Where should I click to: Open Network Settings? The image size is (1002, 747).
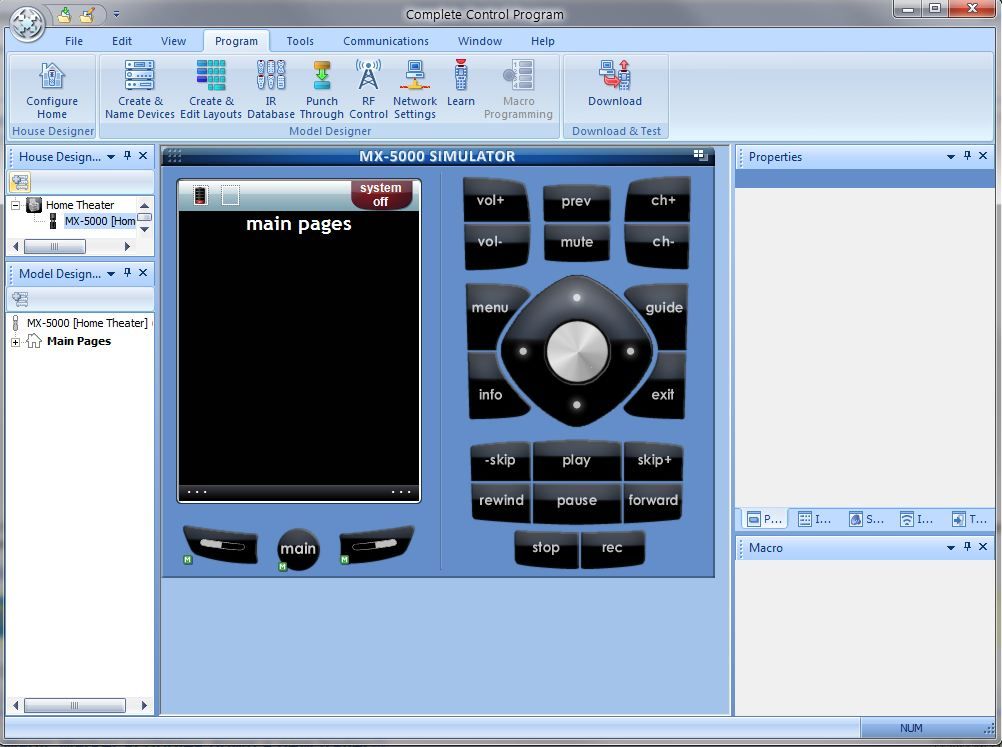[x=415, y=90]
